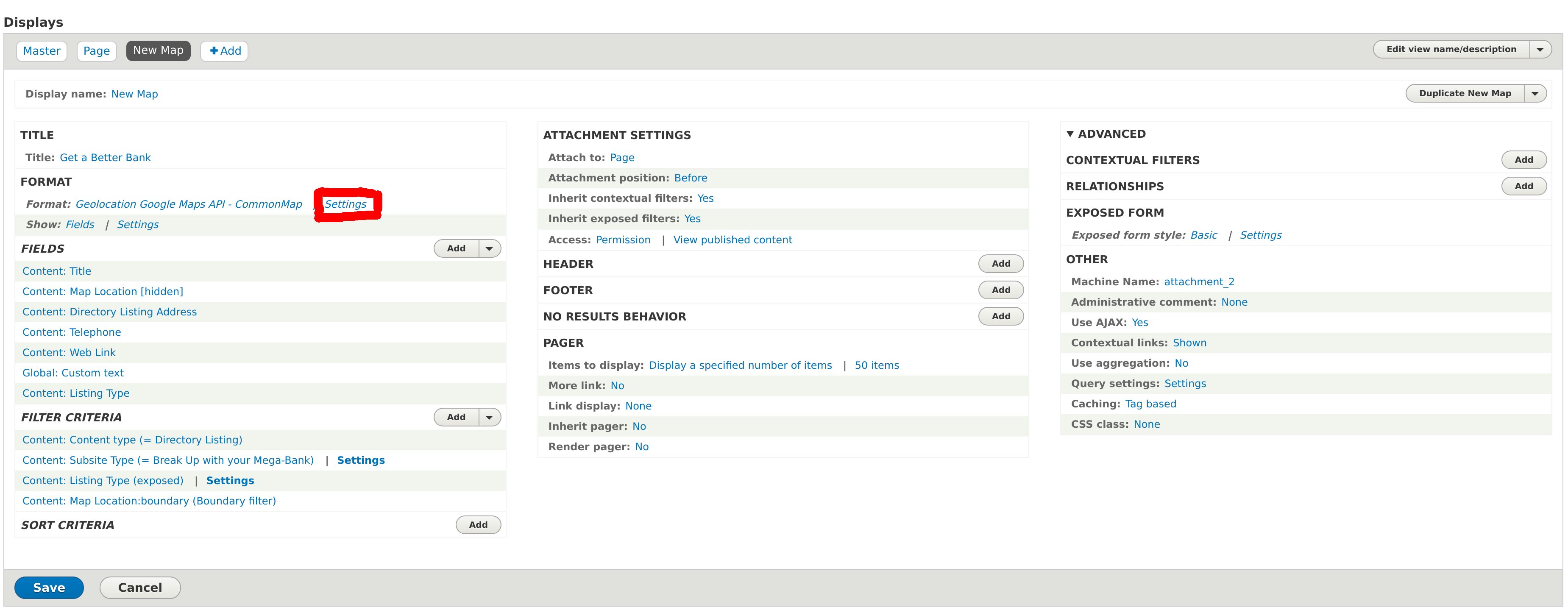Add a header to the view
Screen dimensions: 1568x610
pos(1000,264)
